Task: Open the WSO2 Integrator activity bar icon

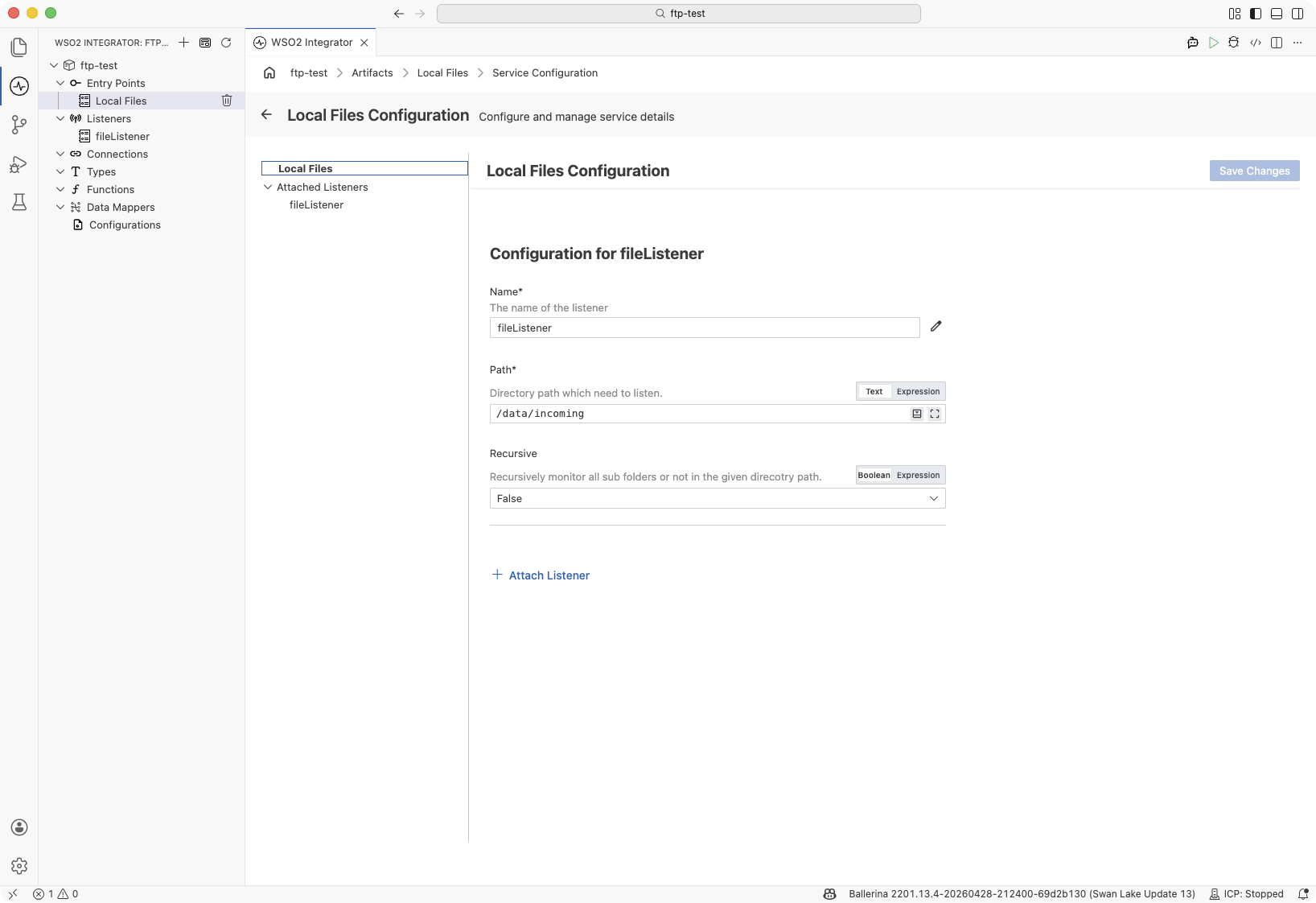Action: pyautogui.click(x=19, y=86)
